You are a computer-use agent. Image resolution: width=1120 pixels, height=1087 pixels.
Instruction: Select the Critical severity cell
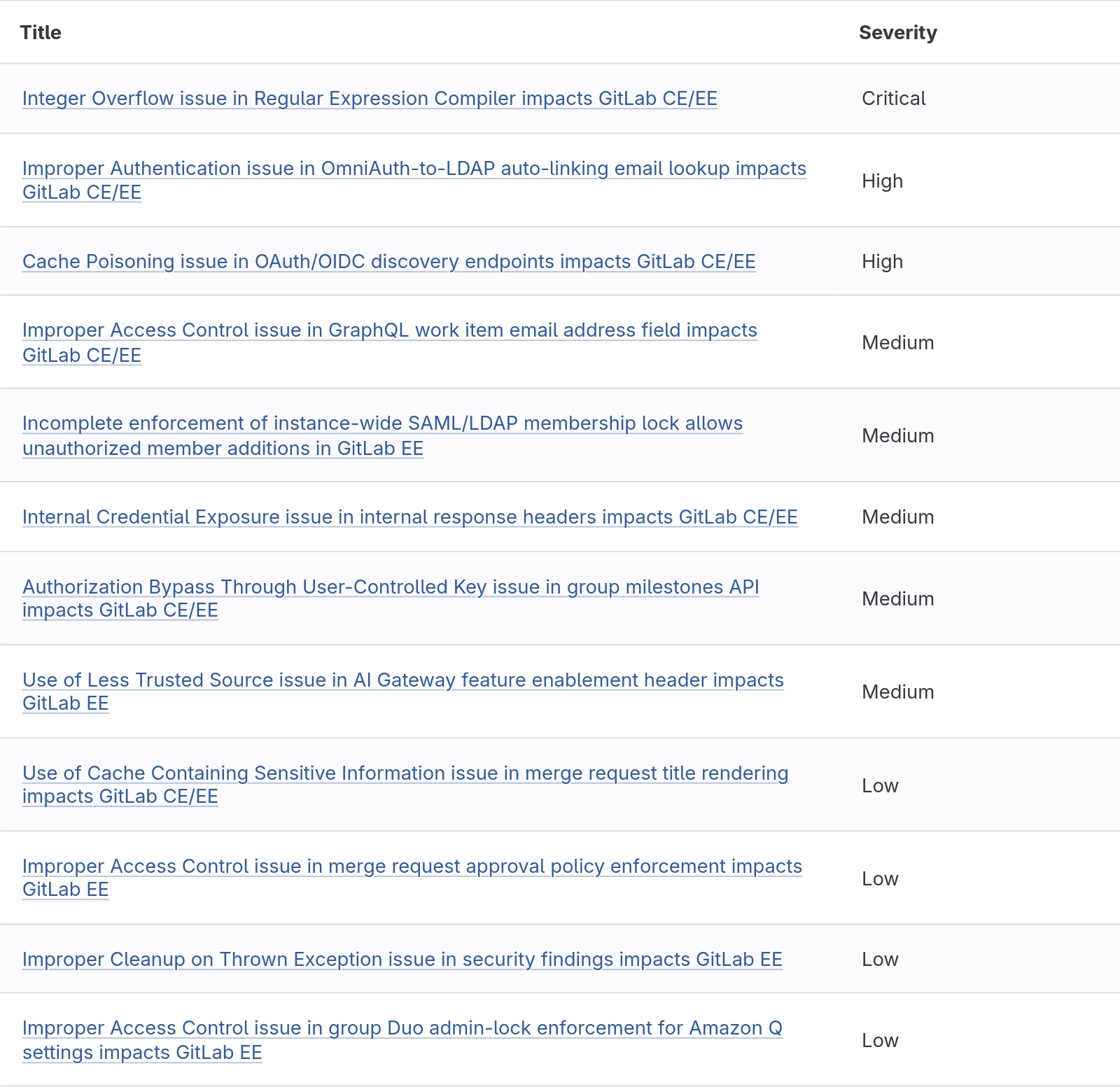(x=894, y=99)
